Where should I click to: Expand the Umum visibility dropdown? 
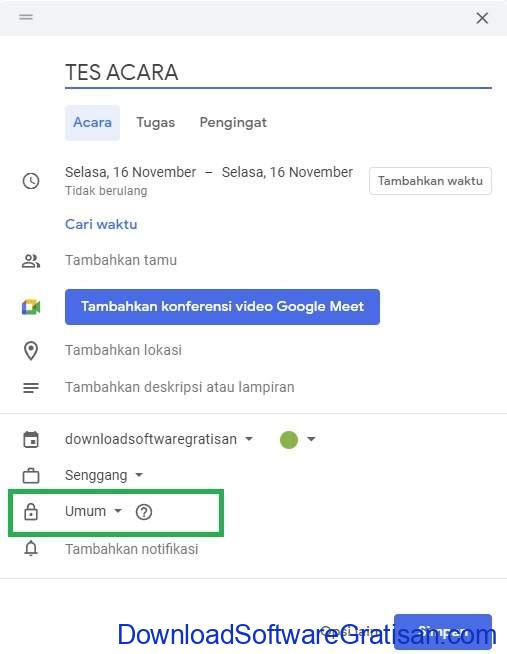(93, 511)
